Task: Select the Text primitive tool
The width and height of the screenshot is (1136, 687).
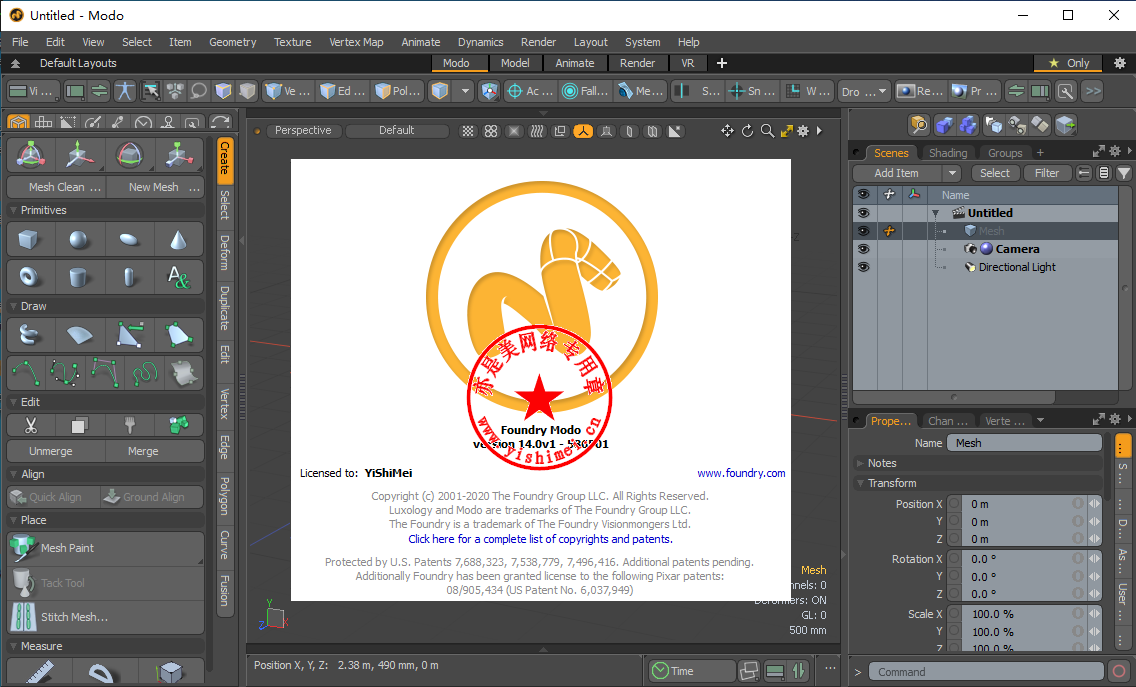Action: 178,277
